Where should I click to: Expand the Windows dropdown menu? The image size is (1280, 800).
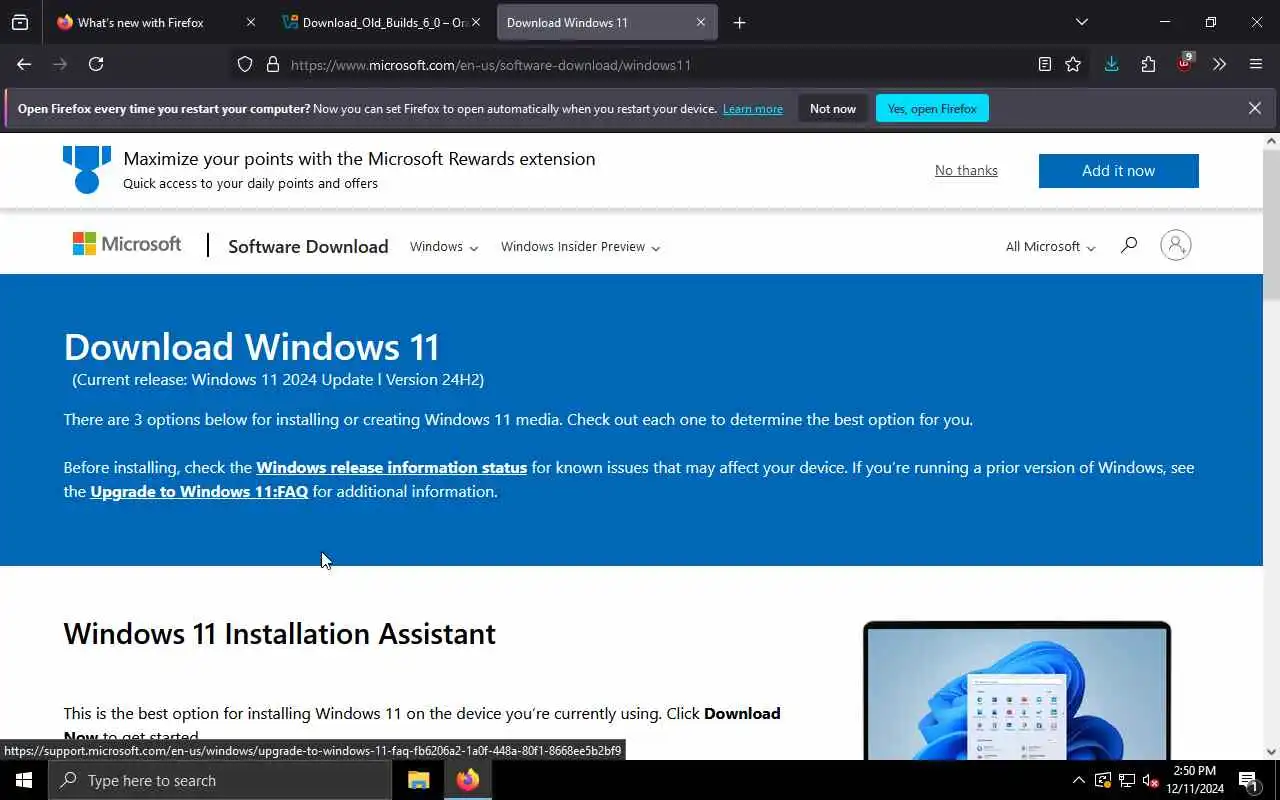[x=443, y=247]
